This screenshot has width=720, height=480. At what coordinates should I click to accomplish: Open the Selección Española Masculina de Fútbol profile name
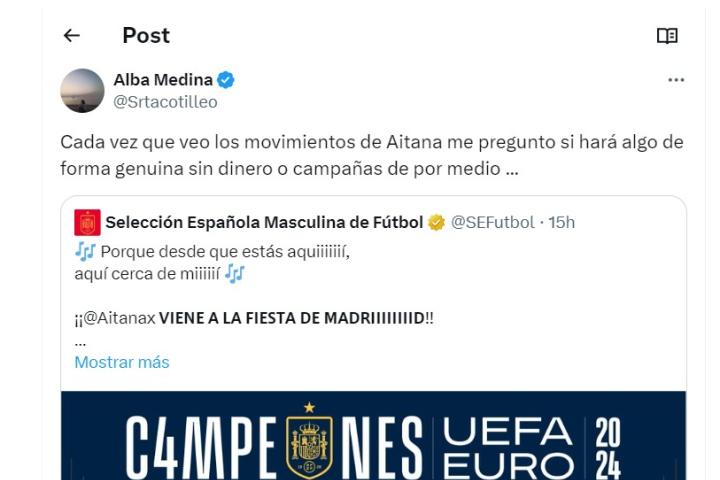pyautogui.click(x=264, y=222)
